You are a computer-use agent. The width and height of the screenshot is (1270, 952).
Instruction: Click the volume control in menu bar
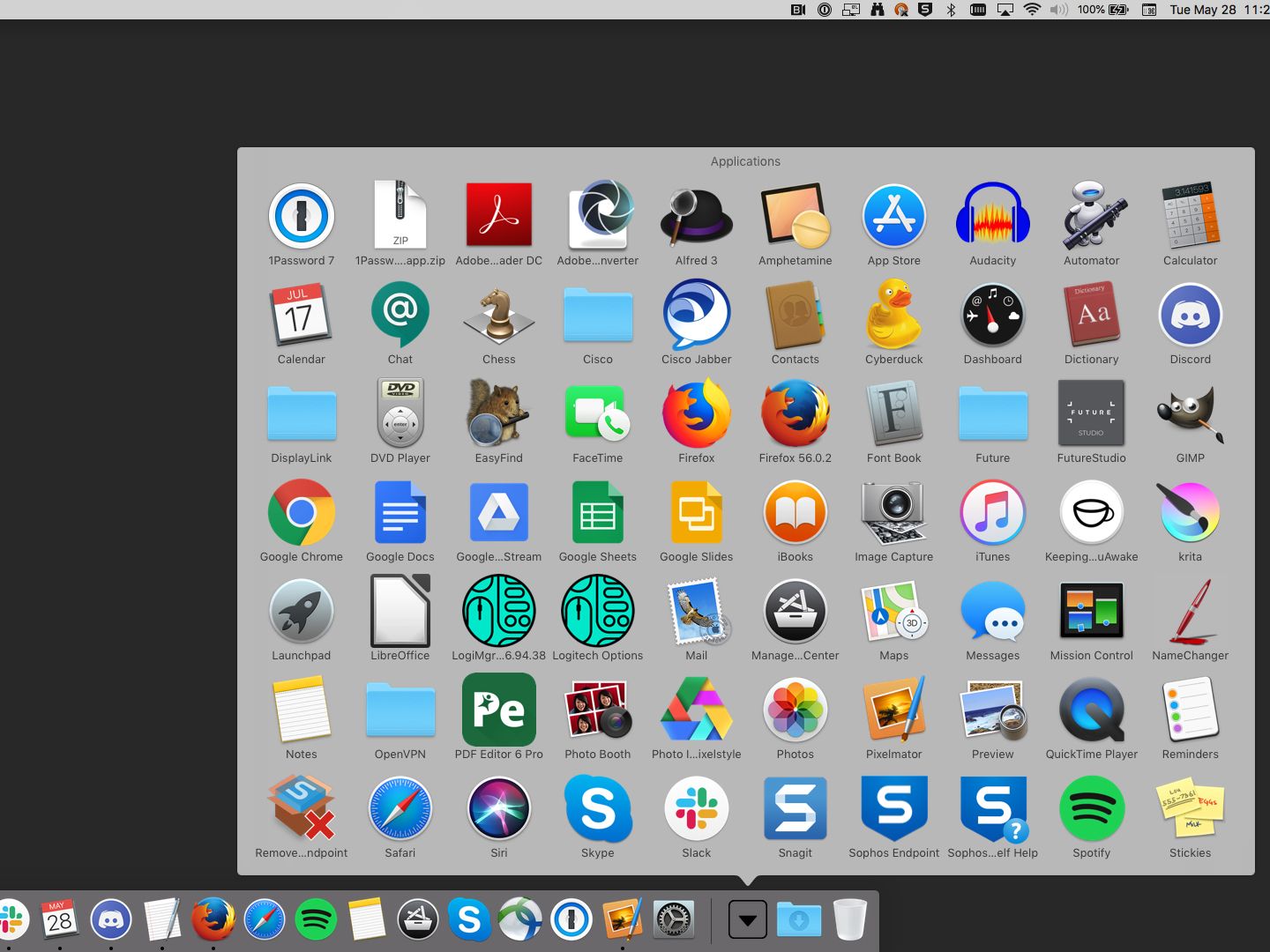(1058, 10)
